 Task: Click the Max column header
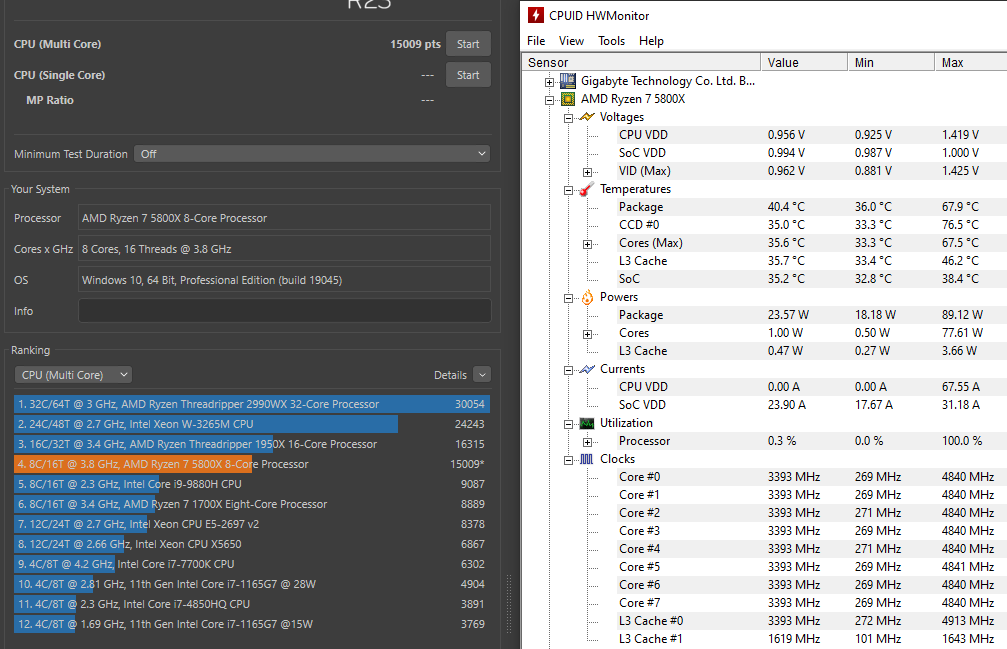970,62
